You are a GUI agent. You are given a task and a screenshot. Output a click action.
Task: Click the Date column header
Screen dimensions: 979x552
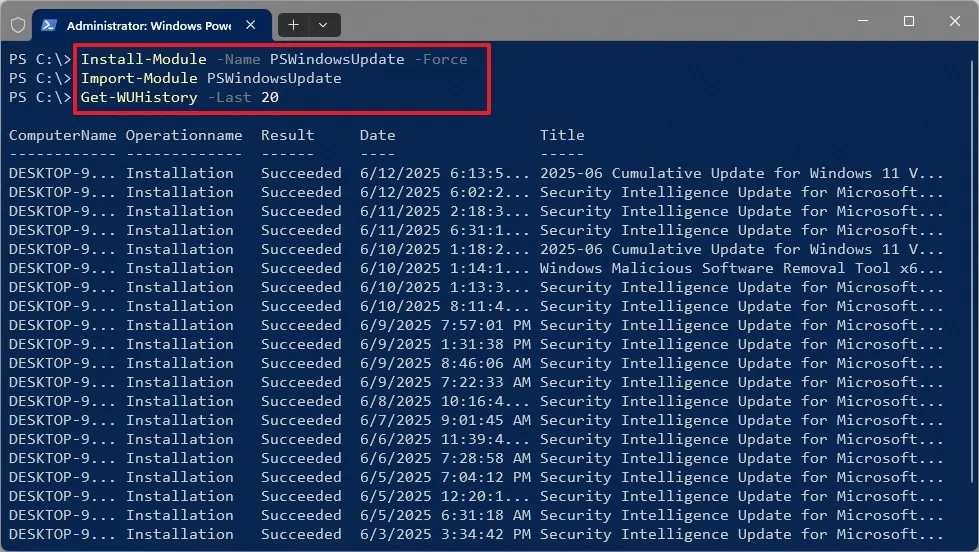pos(378,135)
